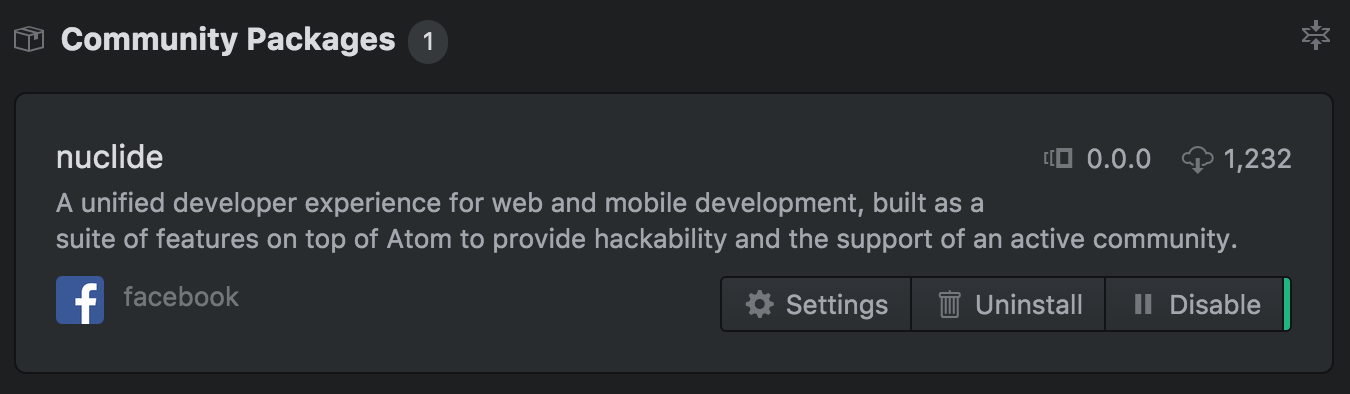Screen dimensions: 1350x394
Task: Open the Settings button for nuclide
Action: (816, 304)
